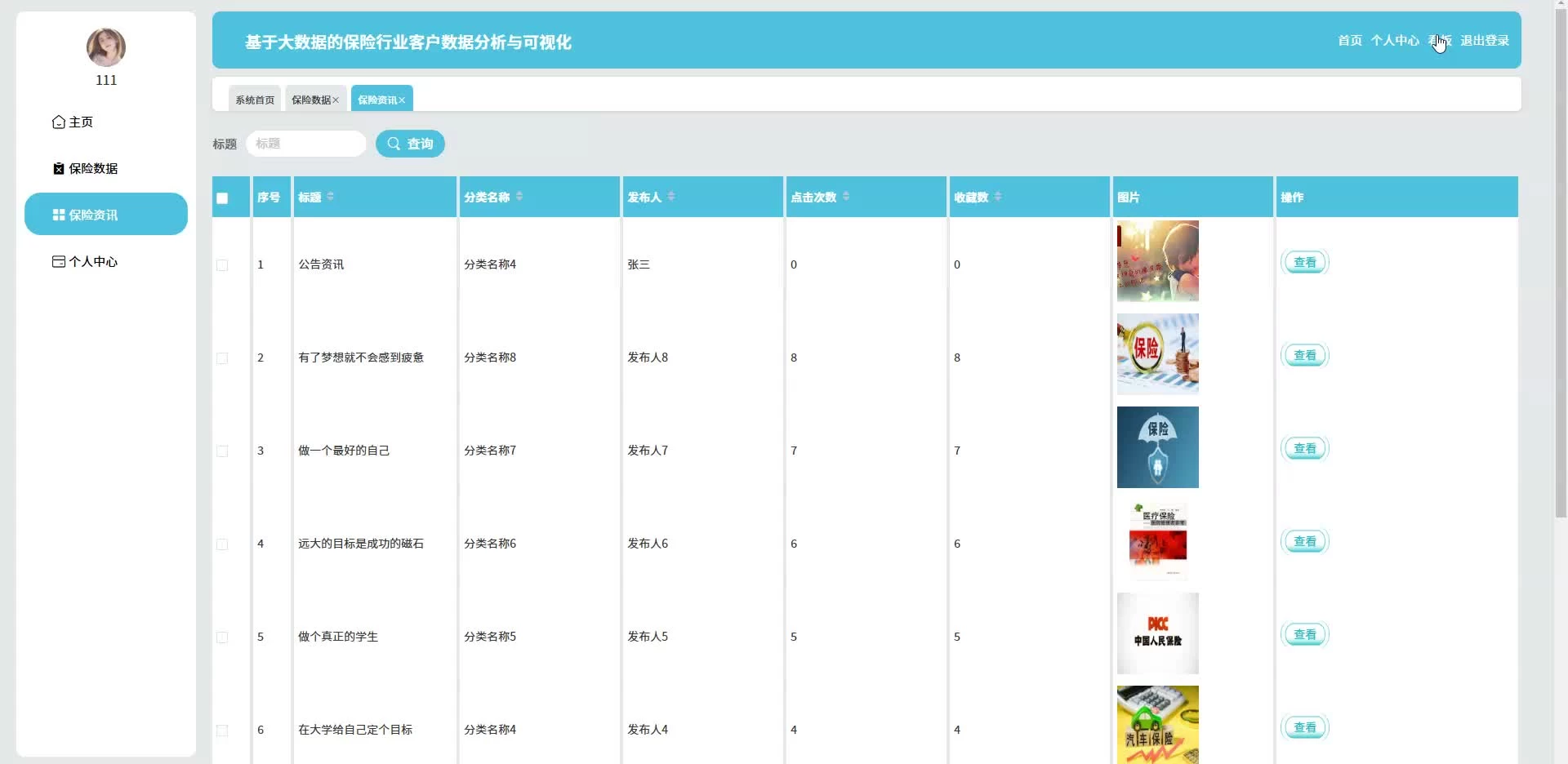Screen dimensions: 1568x764
Task: Click the 分类名称6 cell
Action: point(490,544)
